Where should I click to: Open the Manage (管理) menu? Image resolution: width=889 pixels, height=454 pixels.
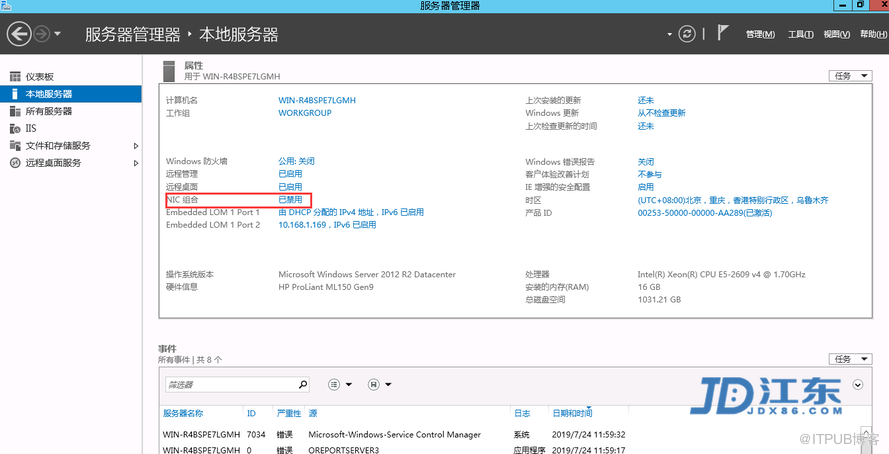(x=760, y=35)
